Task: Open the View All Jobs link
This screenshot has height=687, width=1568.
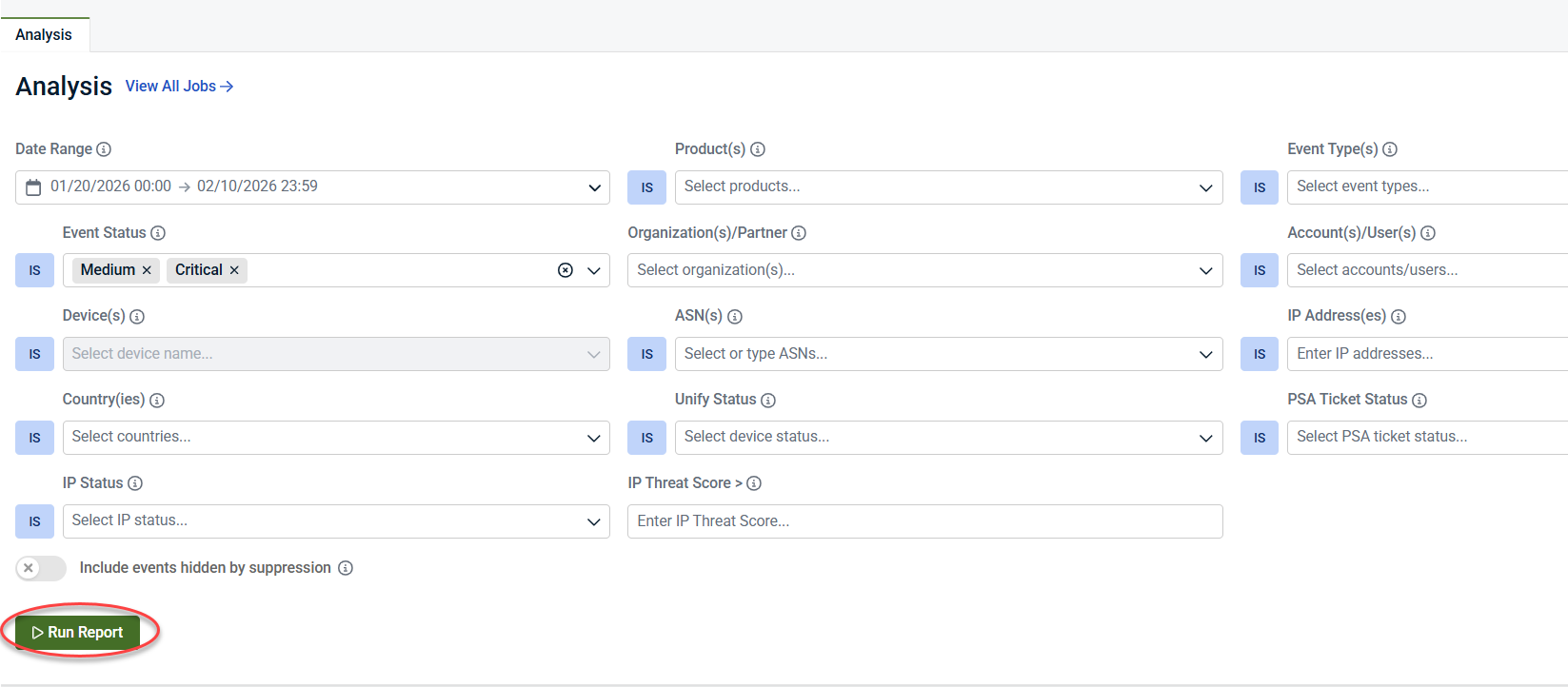Action: [x=179, y=87]
